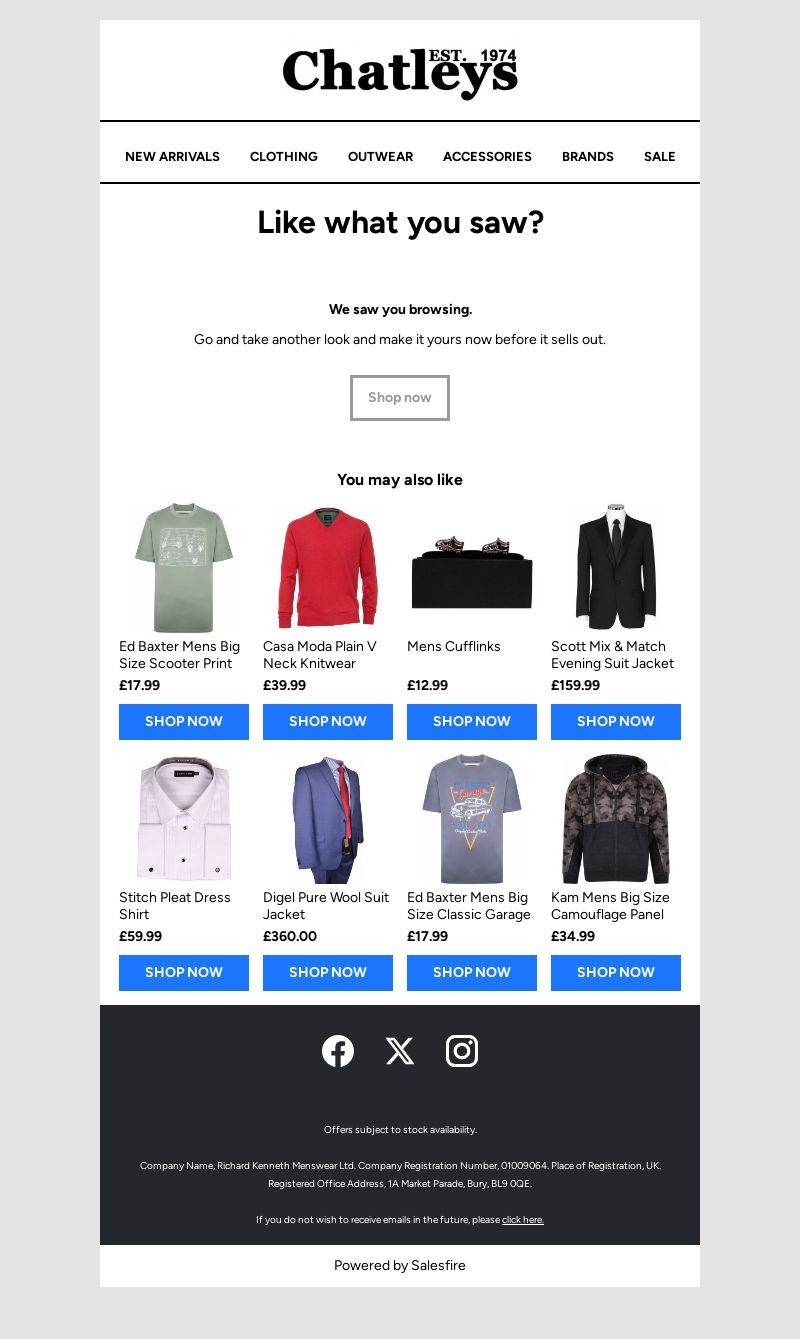Open the green Ed Baxter Scooter t-shirt image
The width and height of the screenshot is (800, 1339).
[184, 567]
